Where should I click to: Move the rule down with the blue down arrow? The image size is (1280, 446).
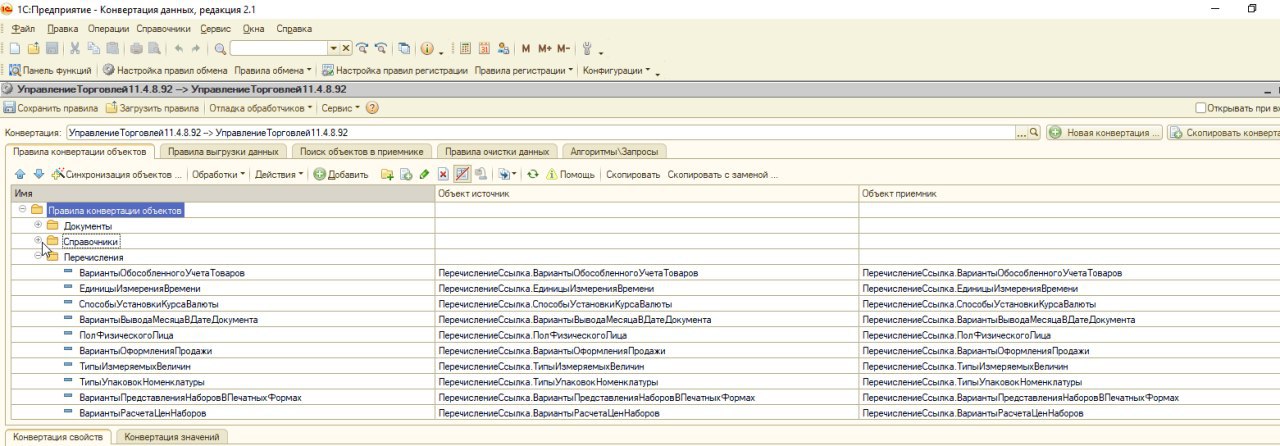39,174
